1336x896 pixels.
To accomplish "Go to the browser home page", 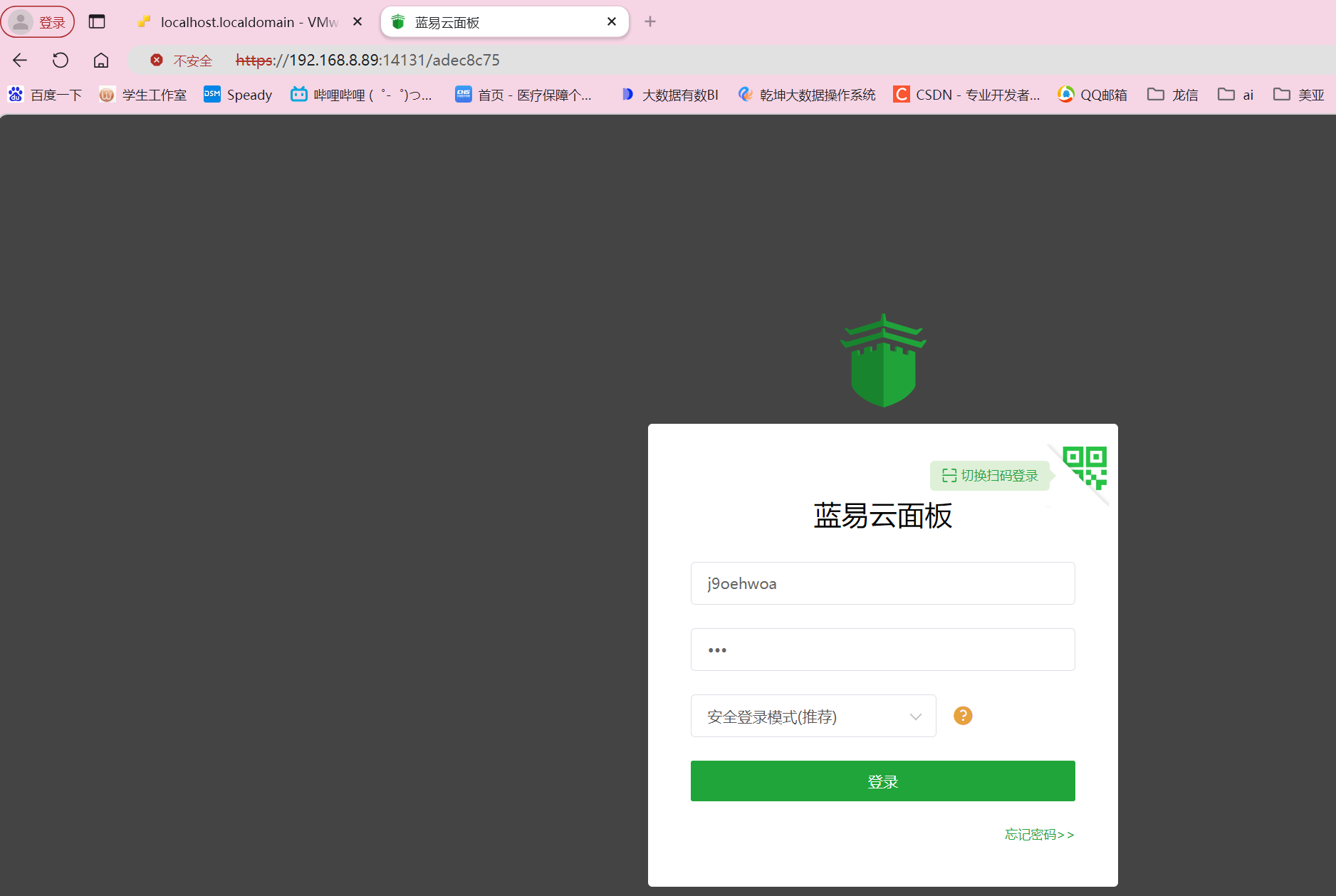I will (101, 61).
